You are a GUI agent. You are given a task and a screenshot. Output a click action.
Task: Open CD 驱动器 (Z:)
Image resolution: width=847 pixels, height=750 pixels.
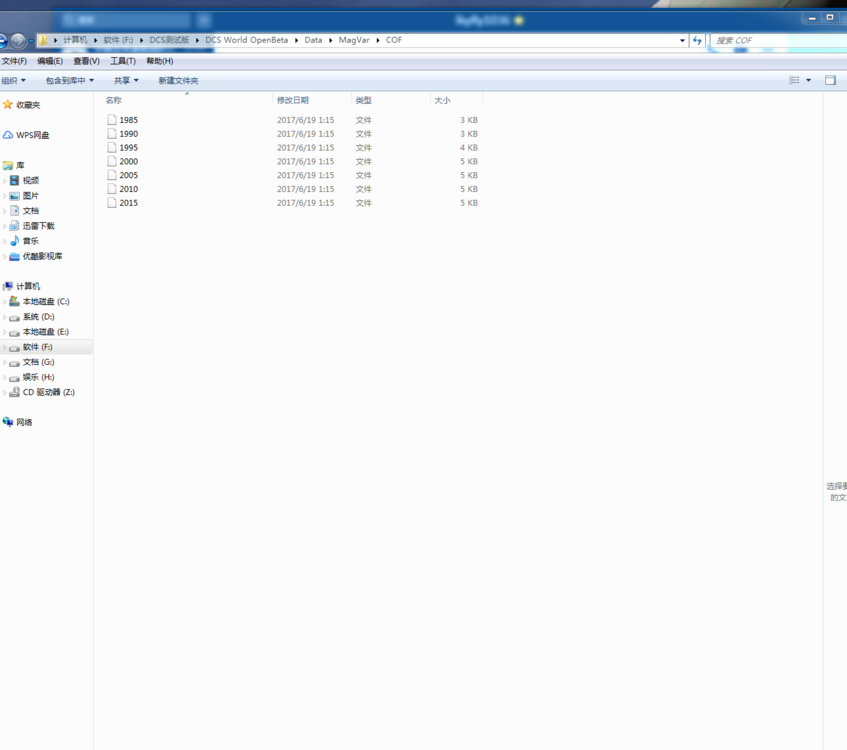pyautogui.click(x=49, y=392)
